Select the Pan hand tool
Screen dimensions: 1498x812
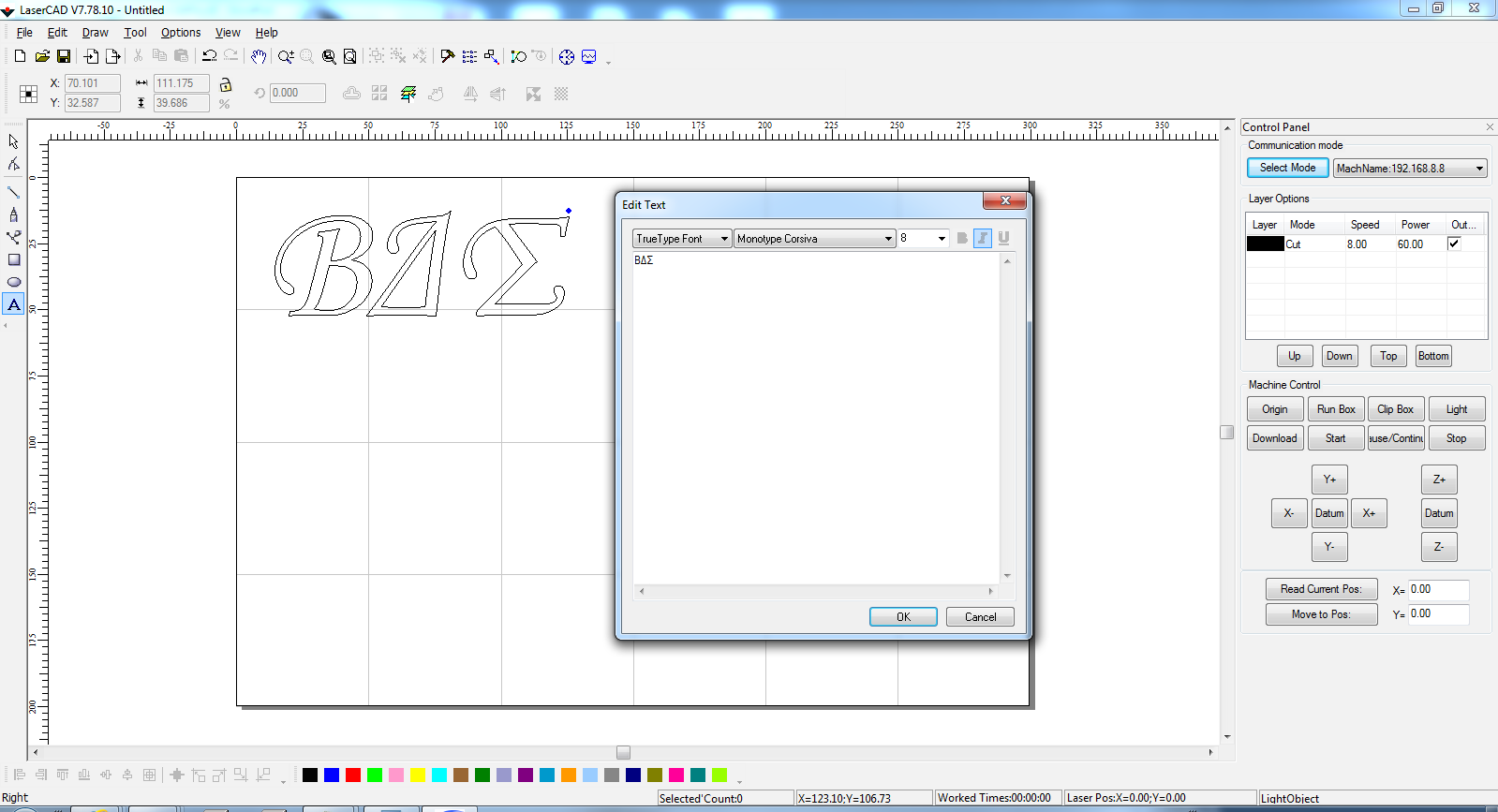click(259, 56)
